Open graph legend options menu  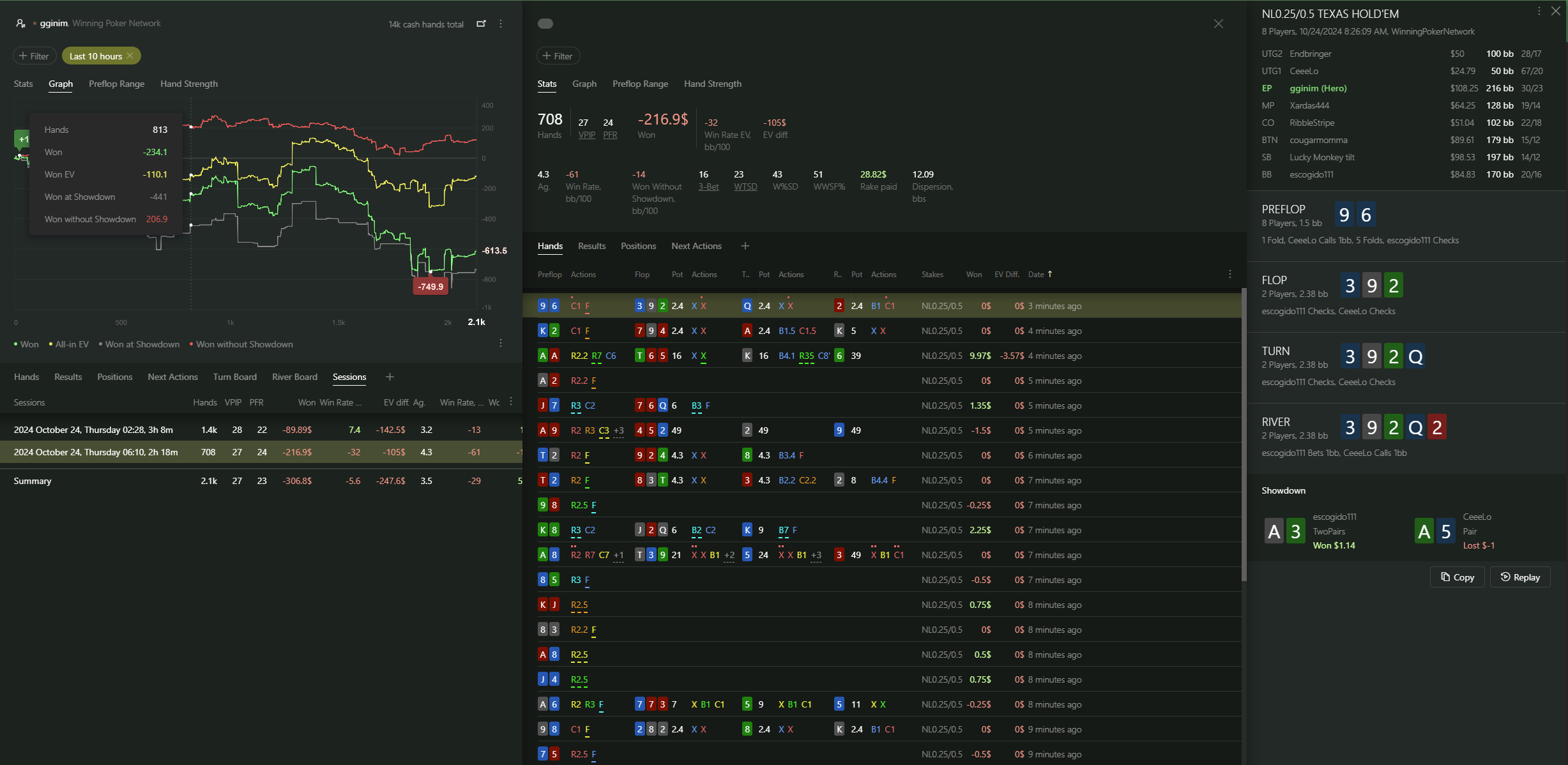(x=501, y=344)
